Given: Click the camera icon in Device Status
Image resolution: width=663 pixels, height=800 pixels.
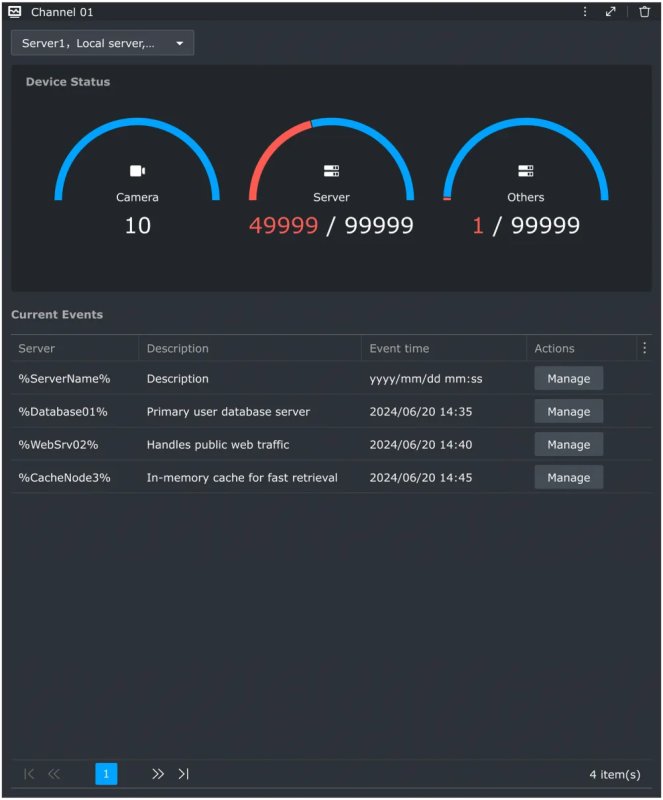Looking at the screenshot, I should point(137,170).
